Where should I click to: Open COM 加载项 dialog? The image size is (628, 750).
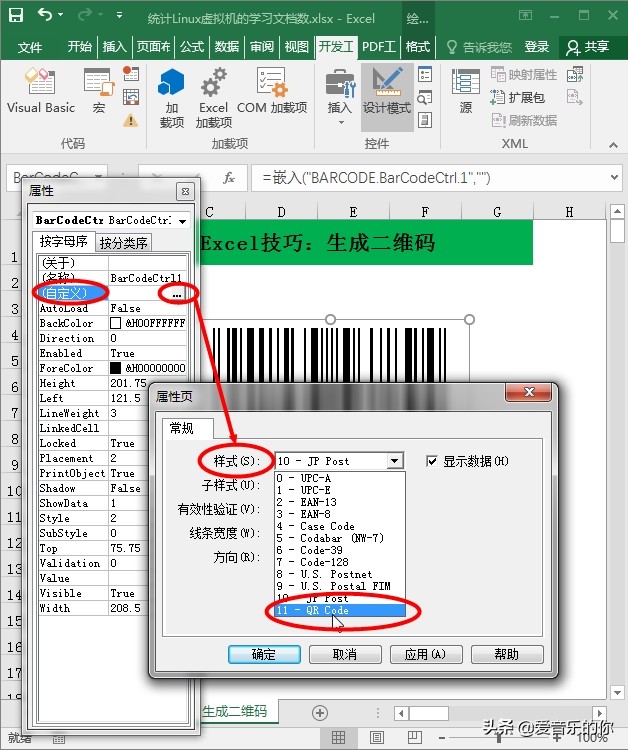pos(272,91)
